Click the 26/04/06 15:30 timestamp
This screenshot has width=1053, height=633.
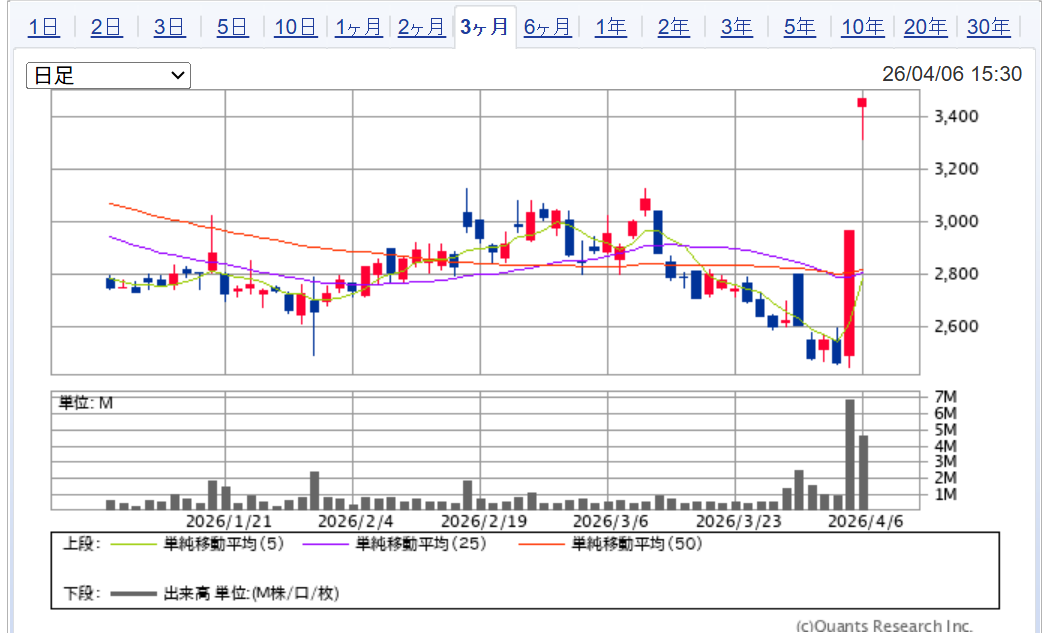[952, 74]
